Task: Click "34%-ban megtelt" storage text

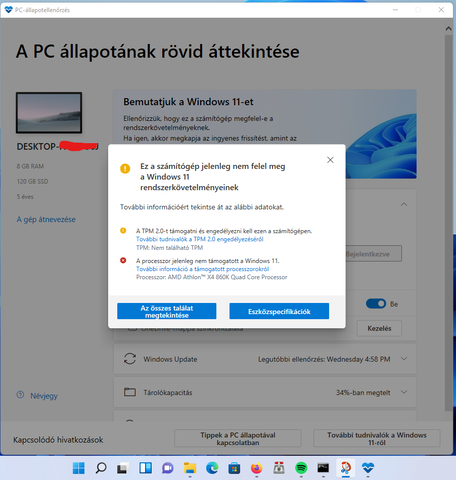Action: [363, 393]
